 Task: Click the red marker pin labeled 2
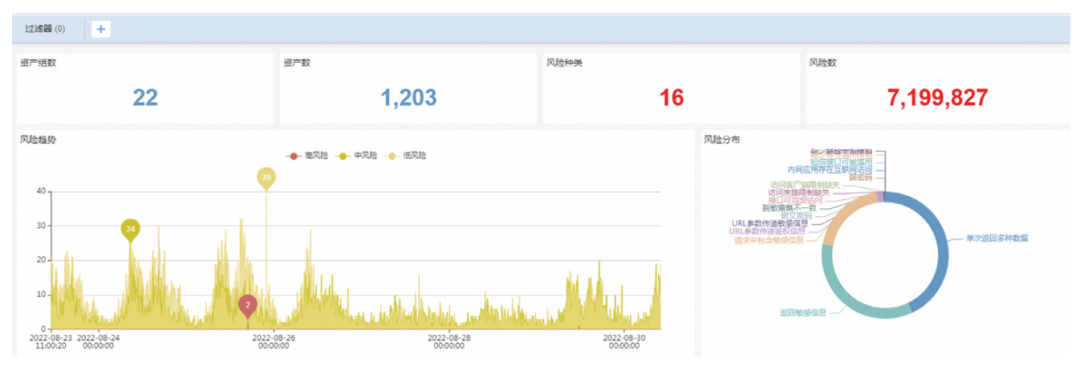tap(248, 305)
